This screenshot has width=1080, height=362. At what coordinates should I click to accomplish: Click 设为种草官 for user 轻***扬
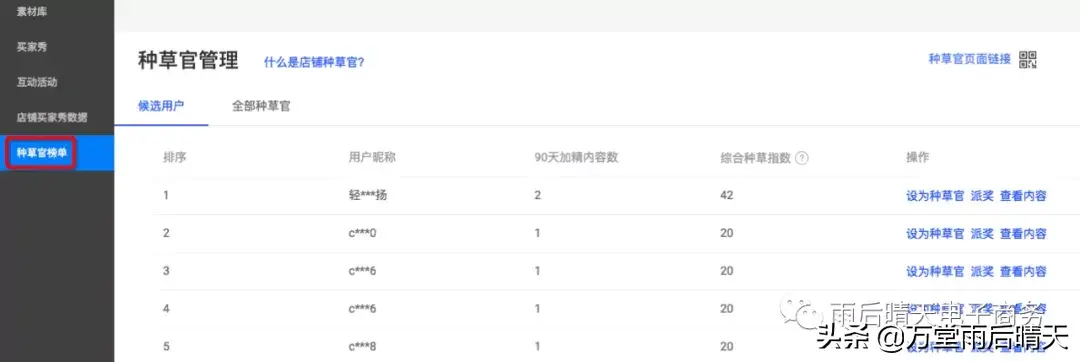coord(935,195)
